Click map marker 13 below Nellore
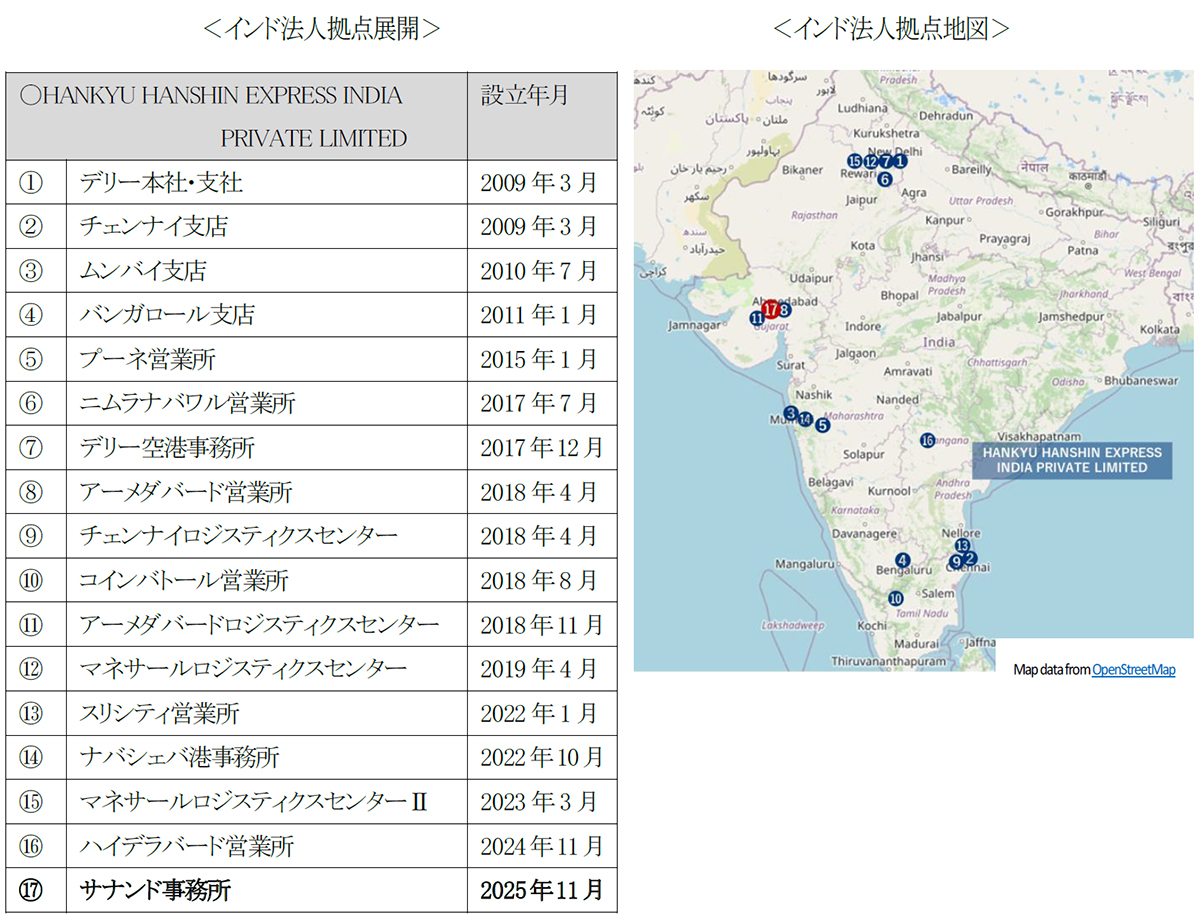Image resolution: width=1200 pixels, height=921 pixels. (962, 546)
